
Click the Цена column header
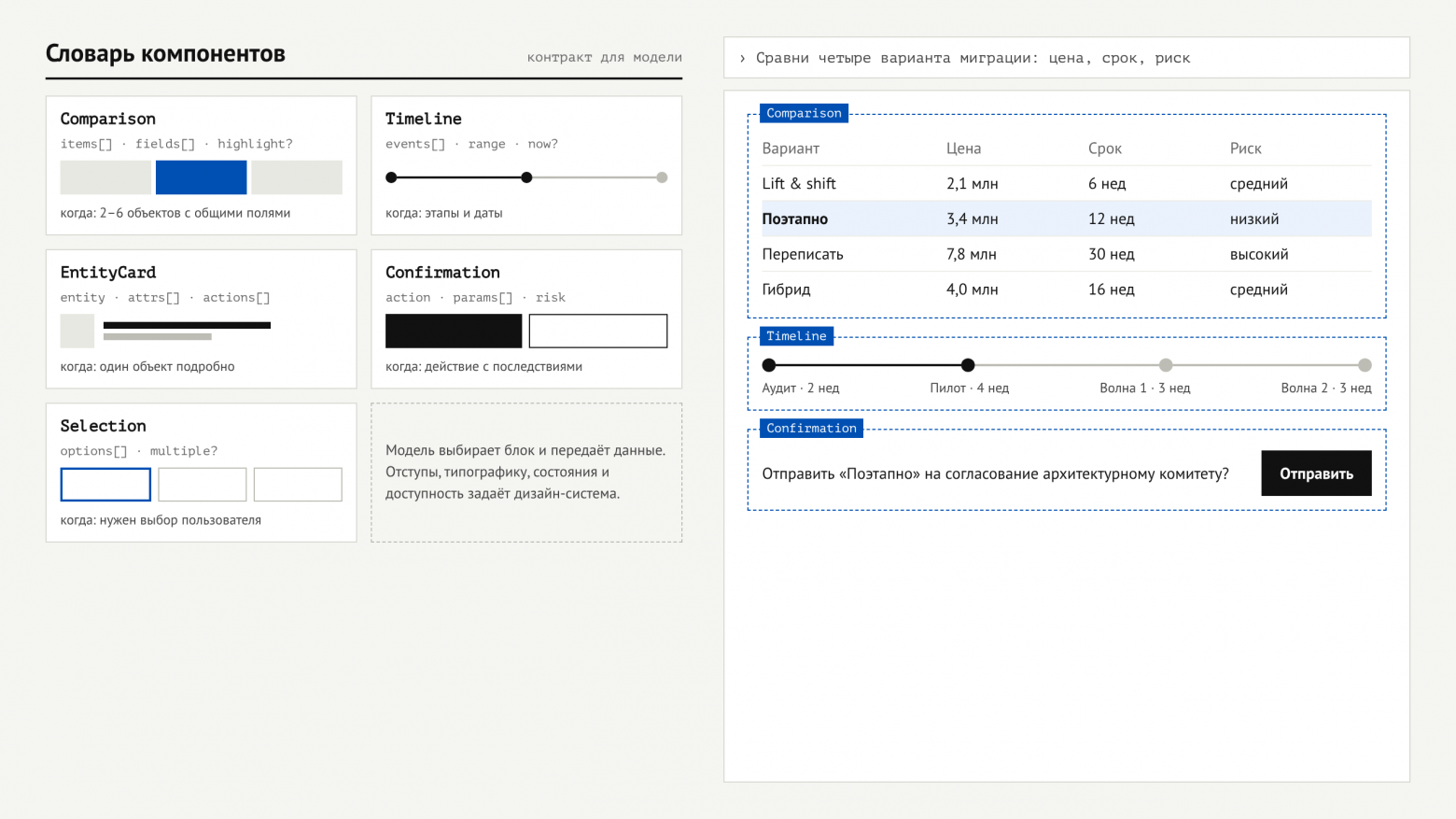963,148
